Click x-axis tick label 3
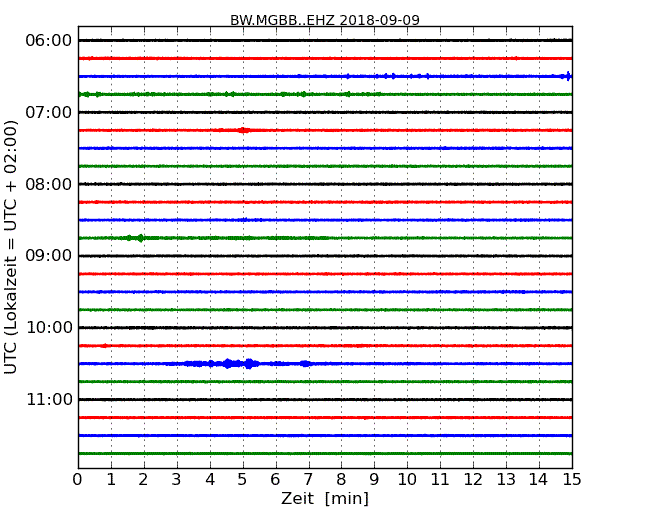650x520 pixels. (x=177, y=479)
